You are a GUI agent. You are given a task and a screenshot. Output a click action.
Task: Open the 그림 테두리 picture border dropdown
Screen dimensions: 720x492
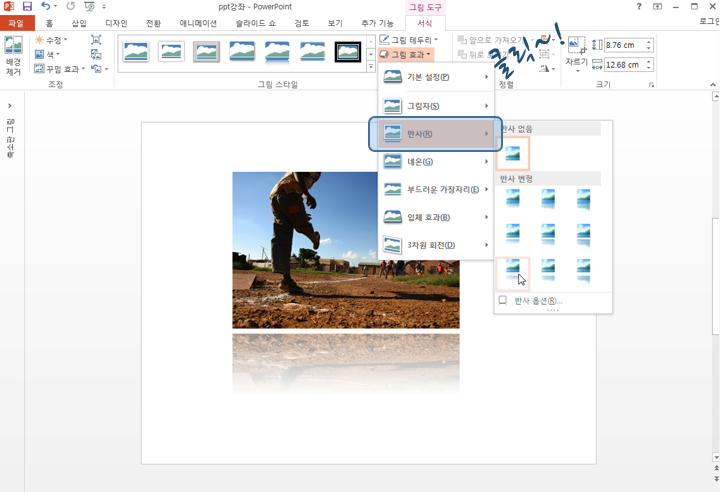click(x=409, y=40)
